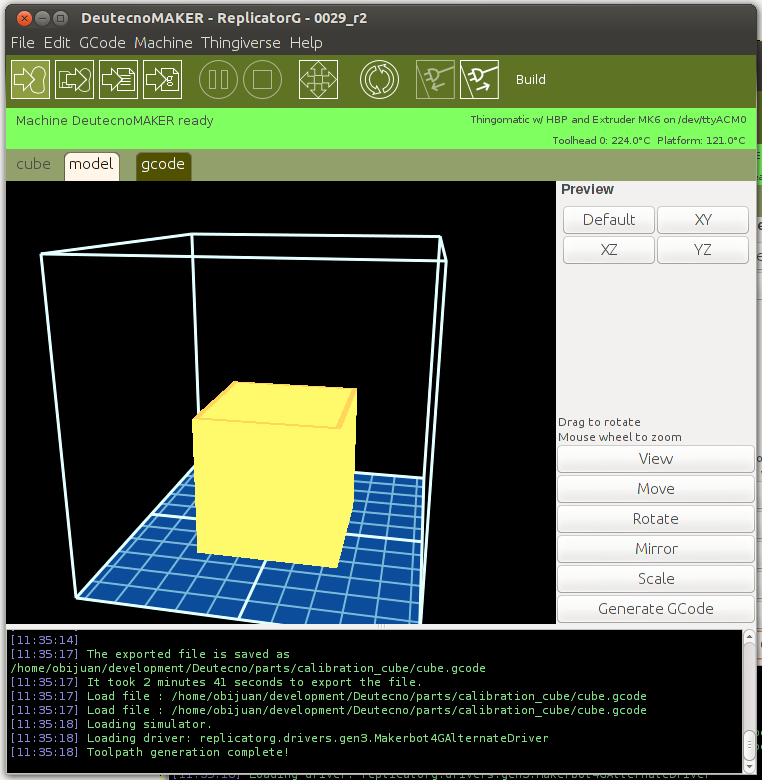Click the second arrow toolbar icon
Viewport: 762px width, 780px height.
[74, 80]
